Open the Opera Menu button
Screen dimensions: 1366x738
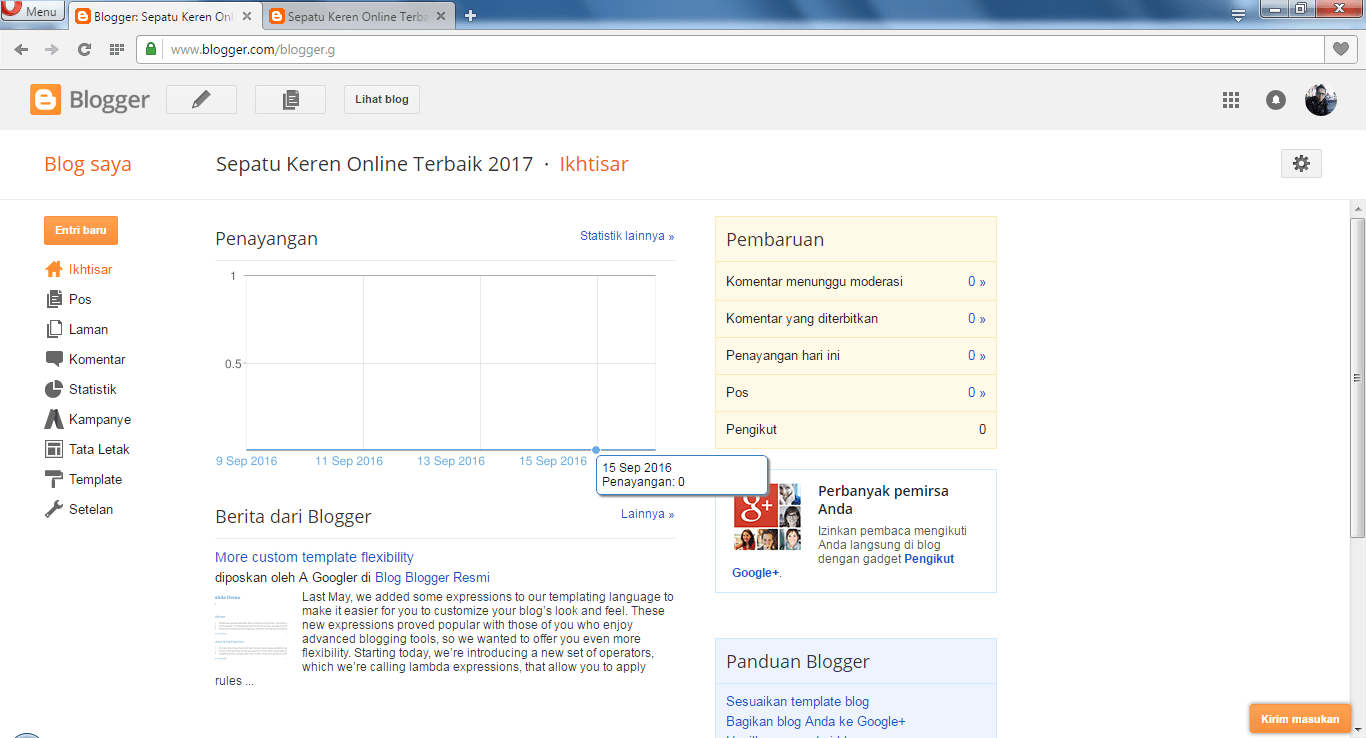33,12
